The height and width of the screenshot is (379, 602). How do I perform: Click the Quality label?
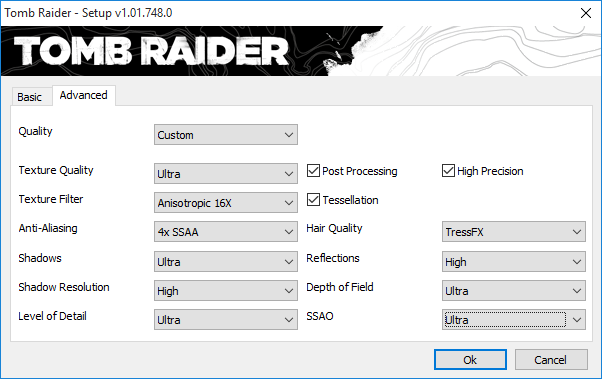pos(35,131)
